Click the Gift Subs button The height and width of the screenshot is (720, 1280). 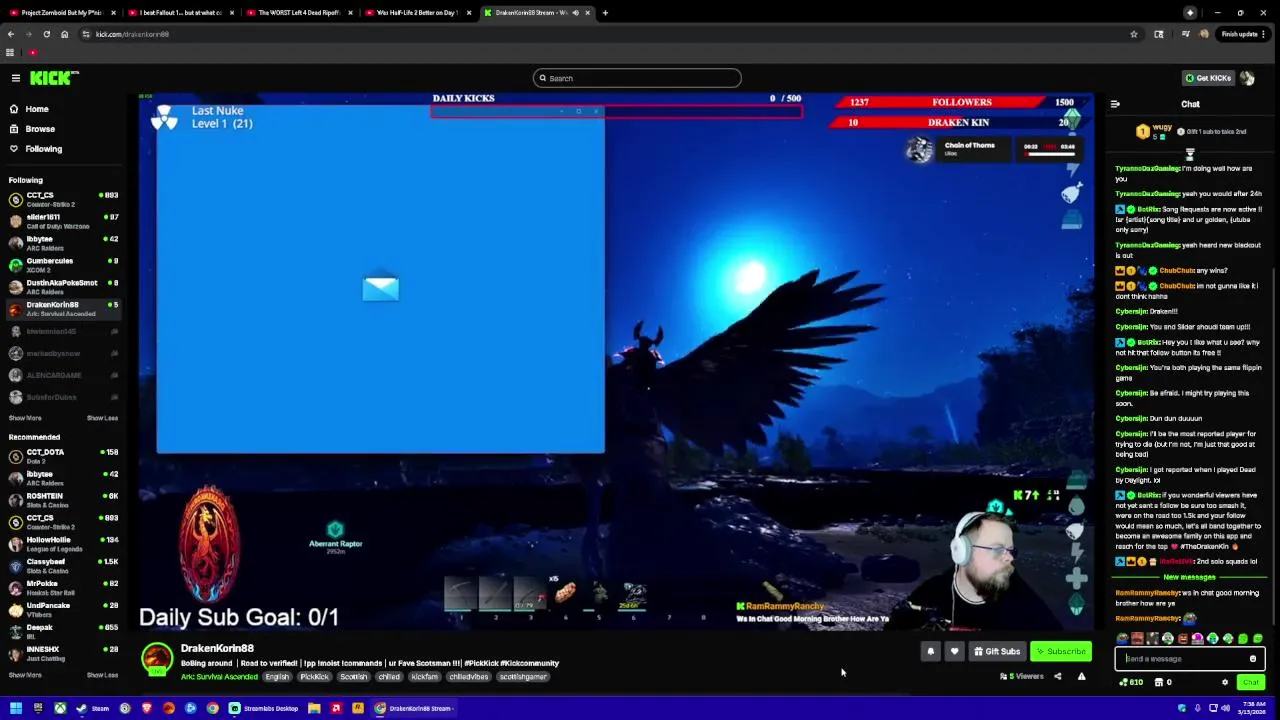pos(997,652)
